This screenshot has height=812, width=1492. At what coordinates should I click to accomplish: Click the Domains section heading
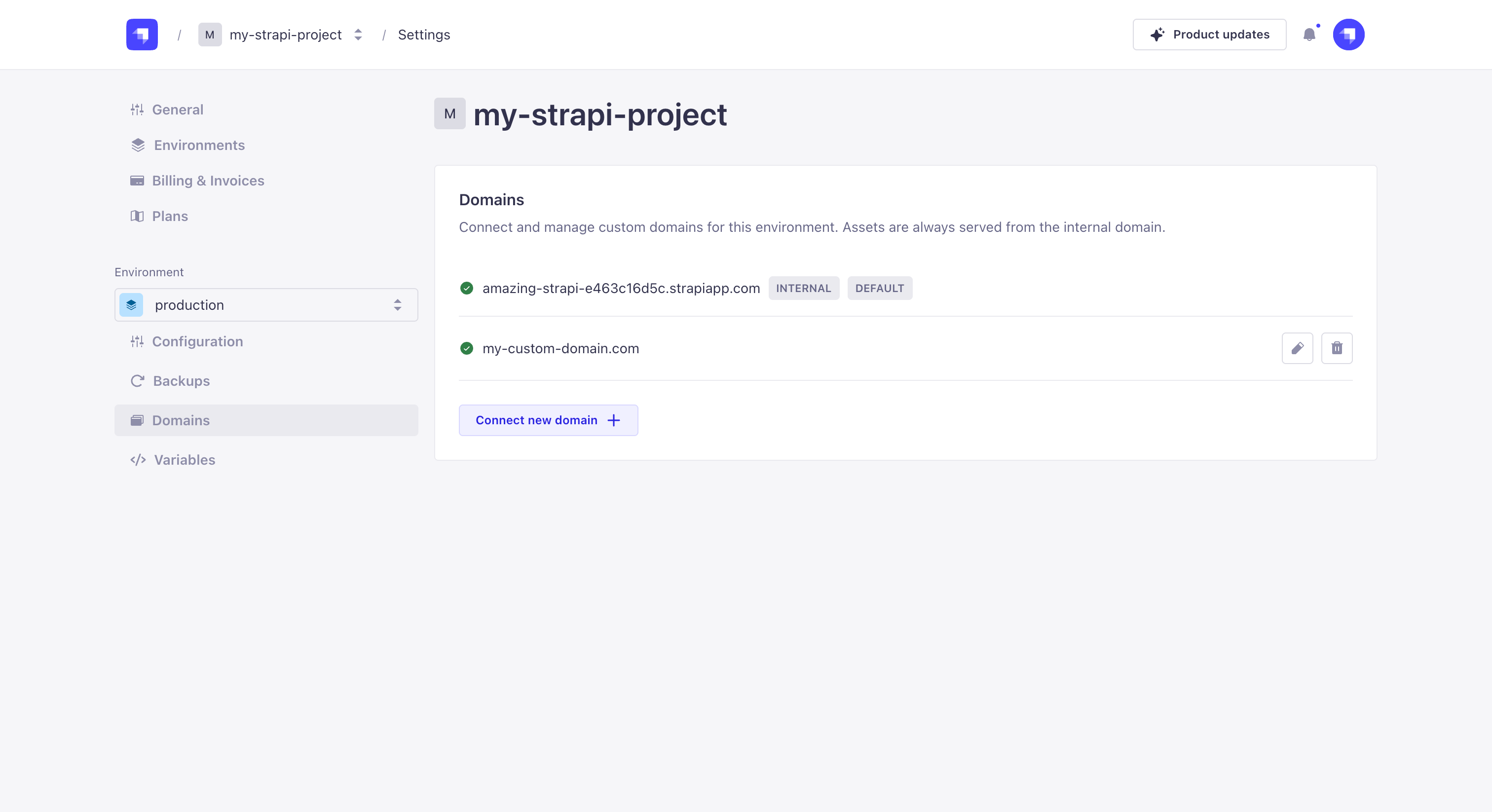[491, 199]
